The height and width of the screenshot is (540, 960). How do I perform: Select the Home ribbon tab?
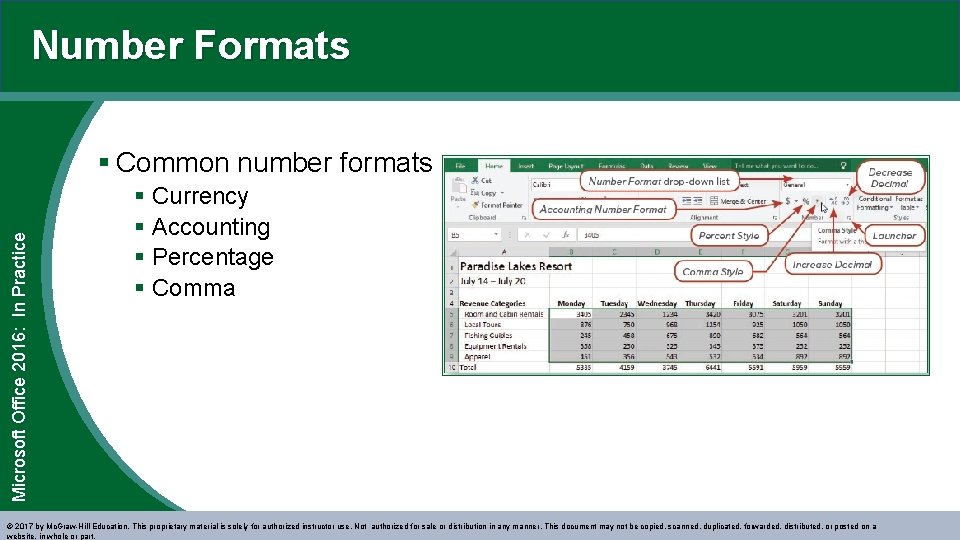(493, 166)
